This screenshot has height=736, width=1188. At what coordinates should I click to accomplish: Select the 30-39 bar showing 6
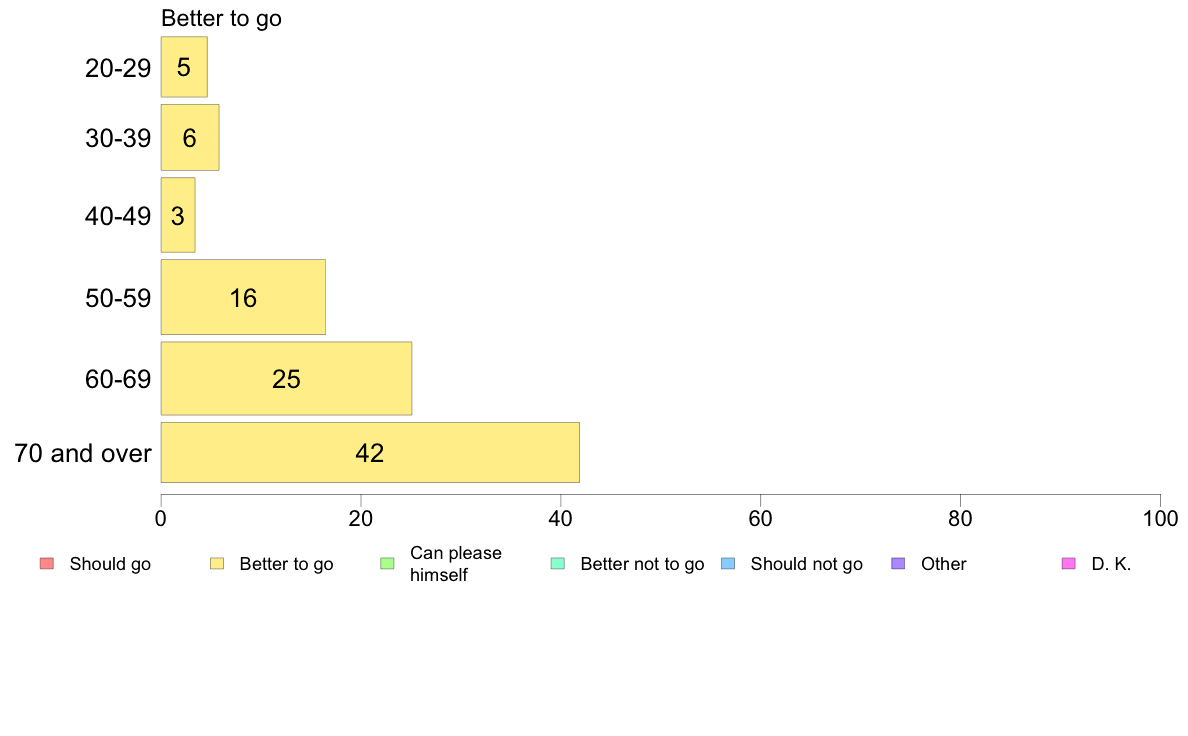190,137
